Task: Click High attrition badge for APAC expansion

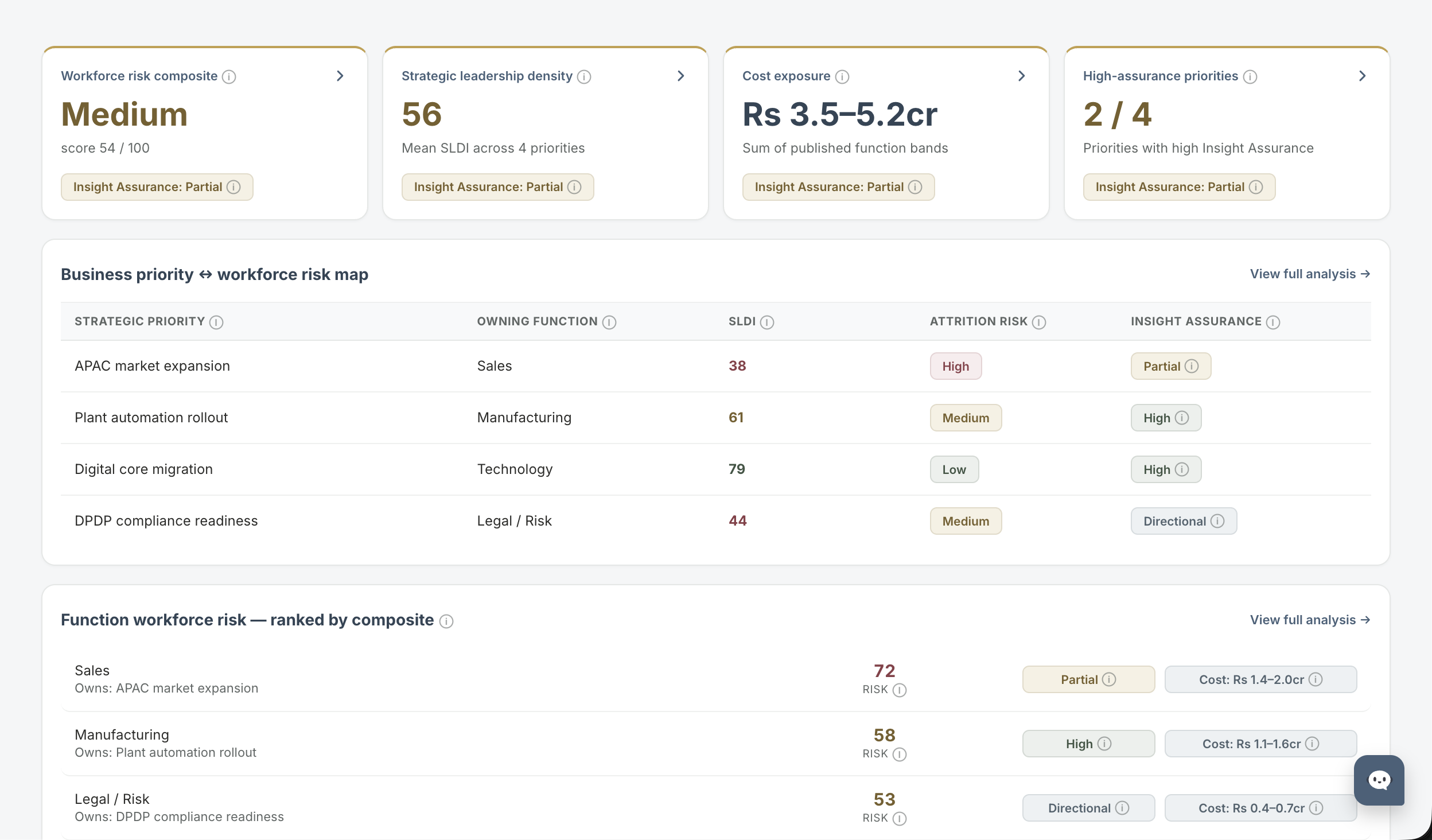Action: pos(956,366)
